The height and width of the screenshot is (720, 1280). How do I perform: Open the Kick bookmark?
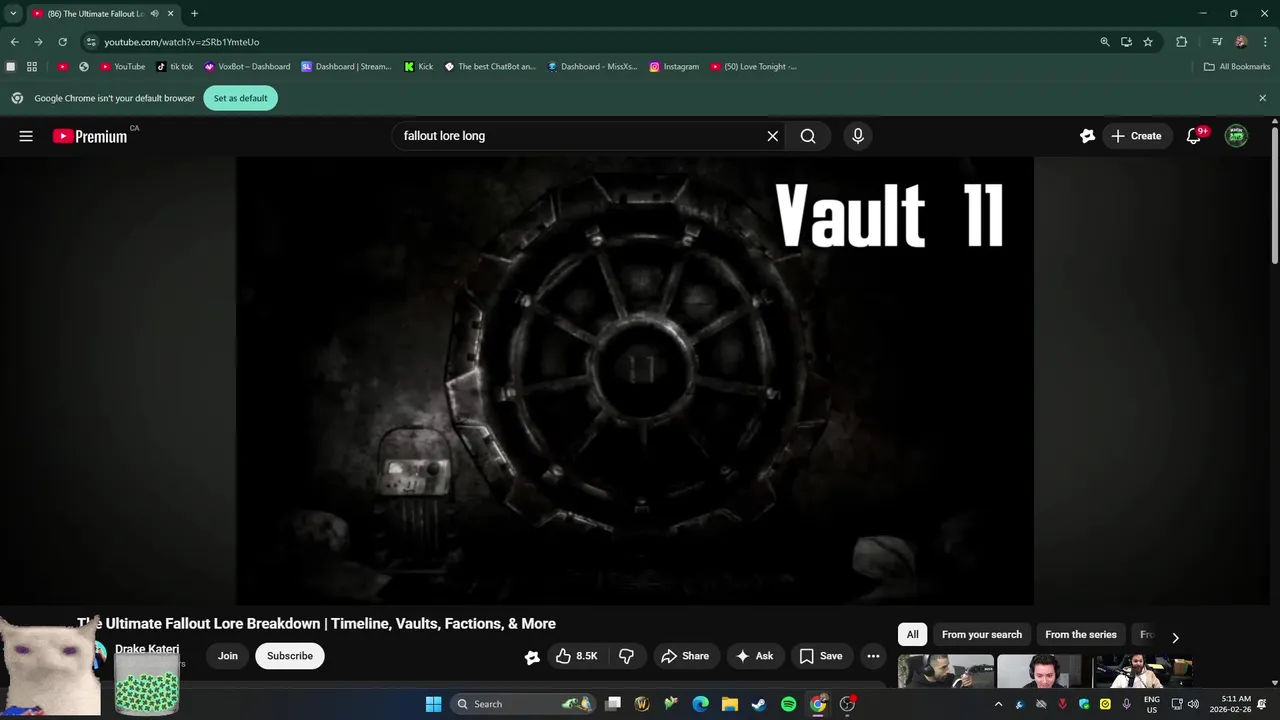tap(419, 67)
